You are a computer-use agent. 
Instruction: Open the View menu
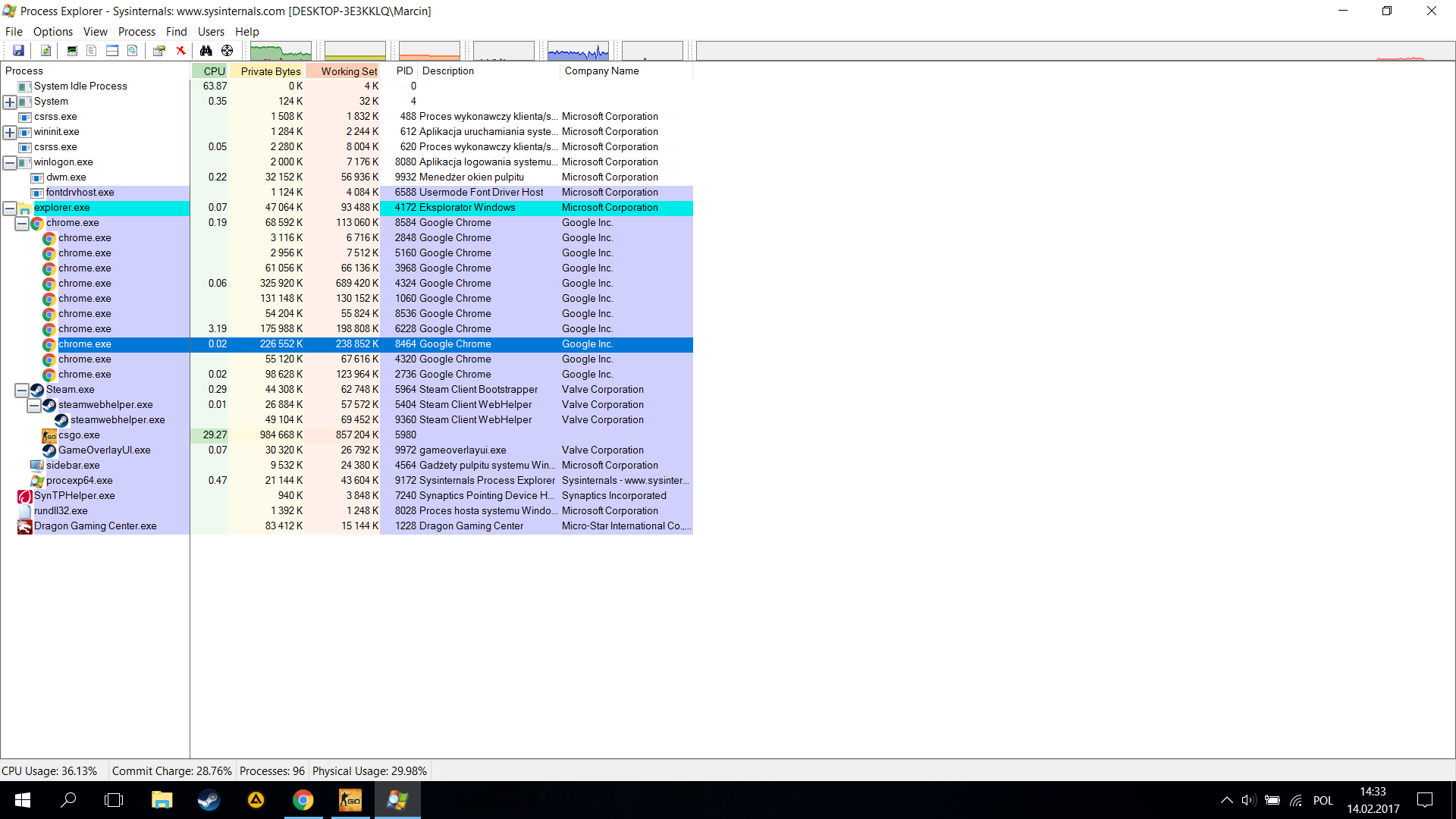click(x=96, y=32)
